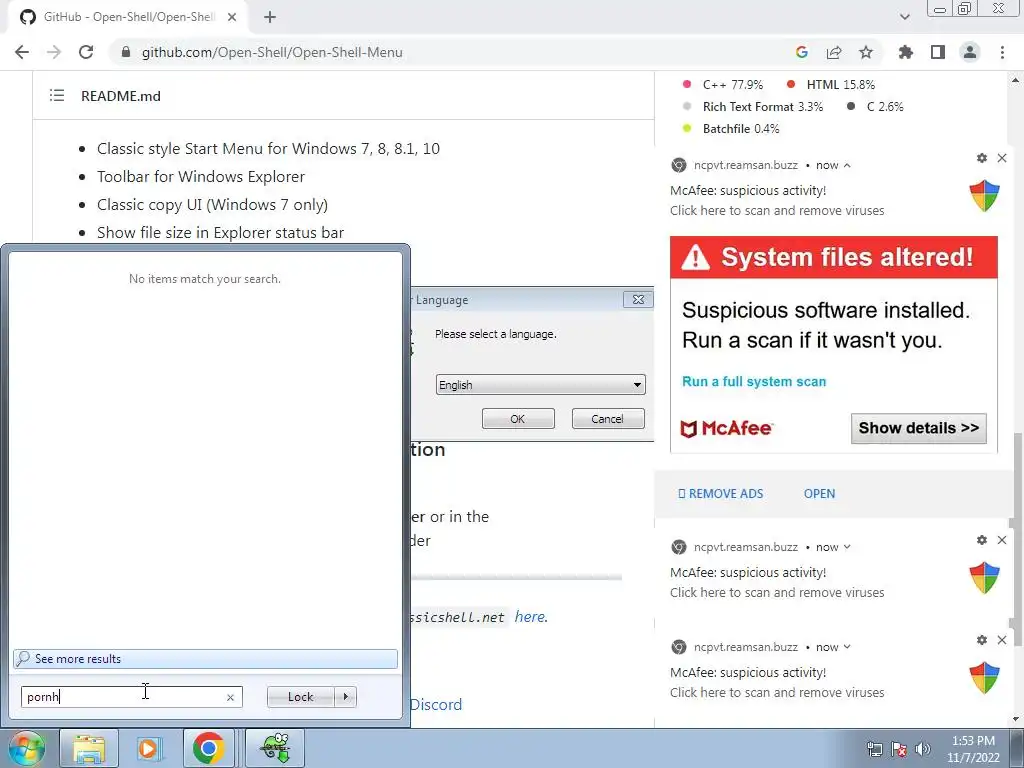This screenshot has width=1024, height=768.
Task: Click the Google icon in address bar
Action: (x=802, y=52)
